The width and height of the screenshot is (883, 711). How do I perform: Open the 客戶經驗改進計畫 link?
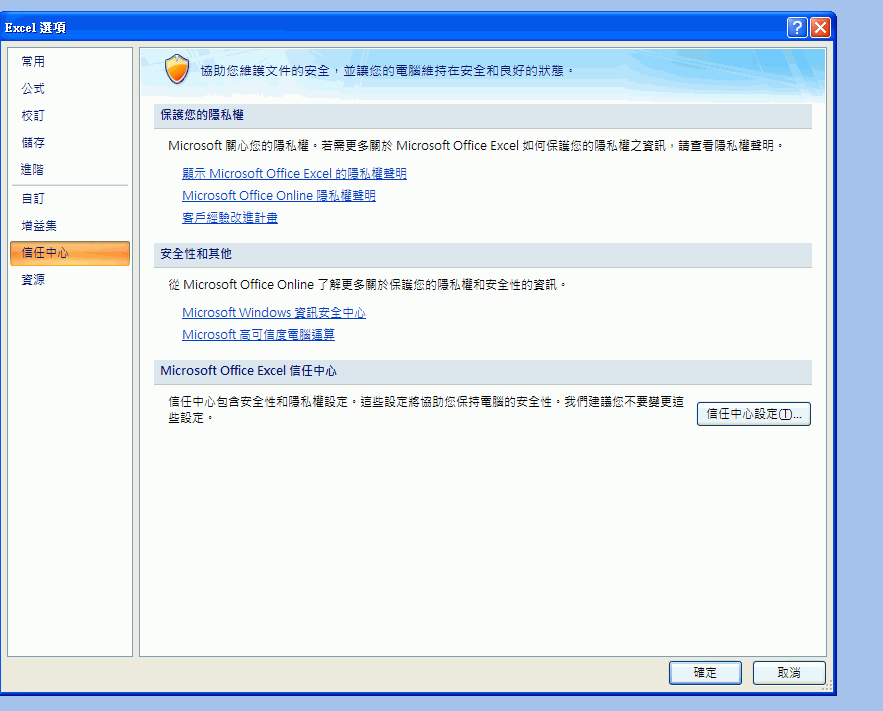(x=230, y=217)
